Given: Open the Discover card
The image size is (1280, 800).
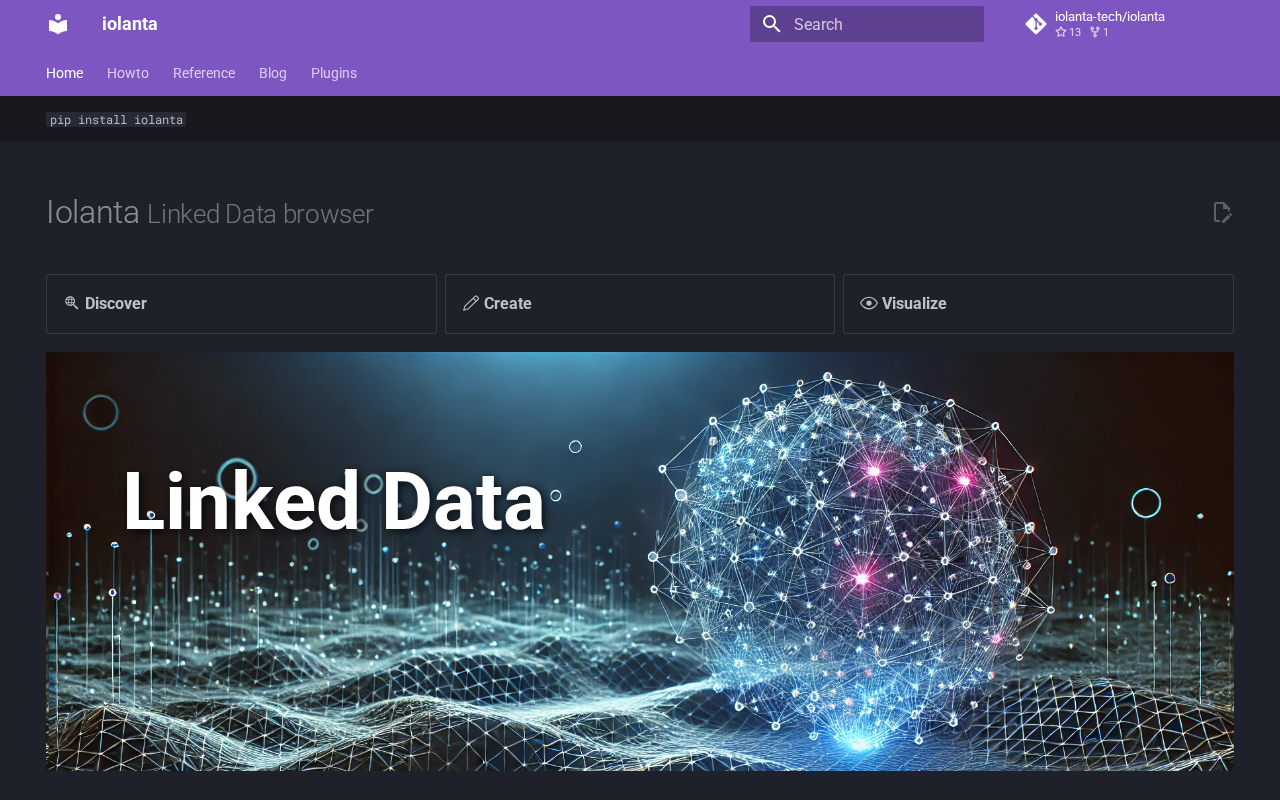Looking at the screenshot, I should (x=241, y=304).
